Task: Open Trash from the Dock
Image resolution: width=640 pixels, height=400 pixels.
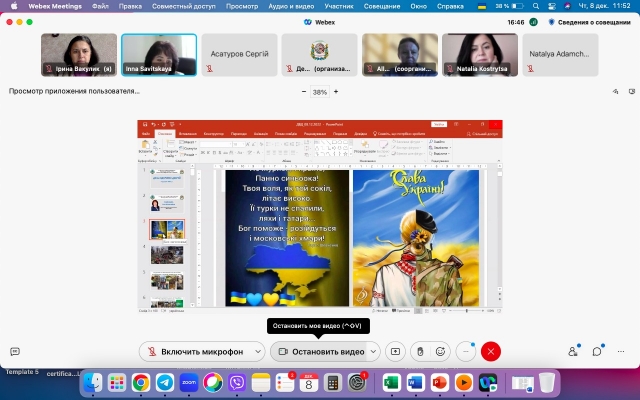Action: point(547,383)
